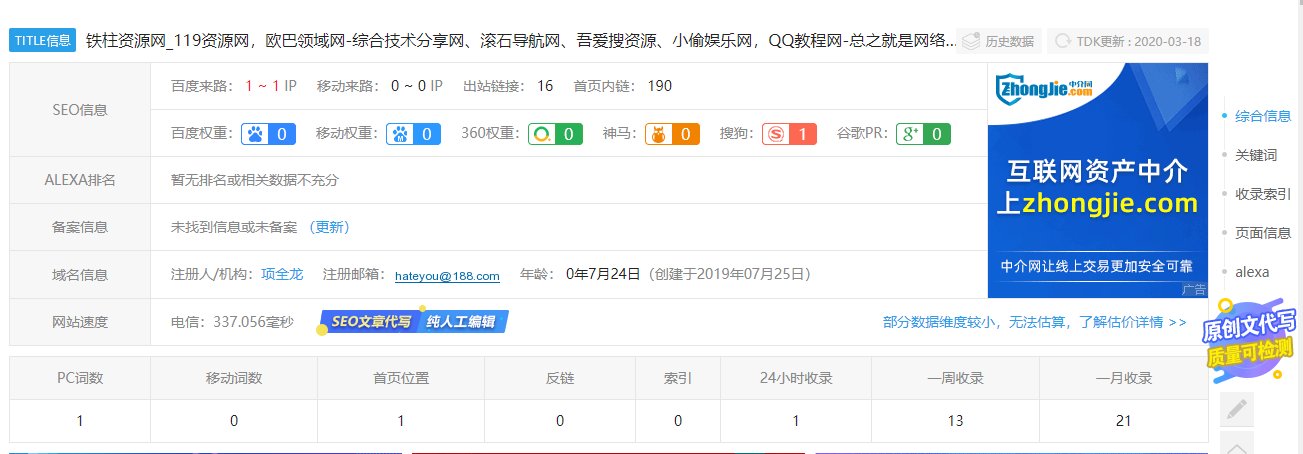1303x454 pixels.
Task: Click the Shenma orange badge icon
Action: (671, 134)
